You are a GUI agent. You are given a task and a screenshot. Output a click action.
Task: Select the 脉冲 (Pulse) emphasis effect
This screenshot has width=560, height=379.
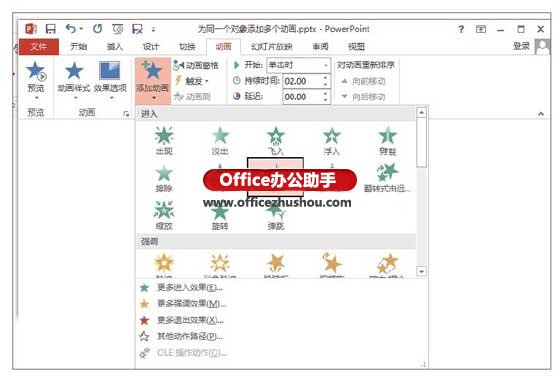pyautogui.click(x=164, y=265)
